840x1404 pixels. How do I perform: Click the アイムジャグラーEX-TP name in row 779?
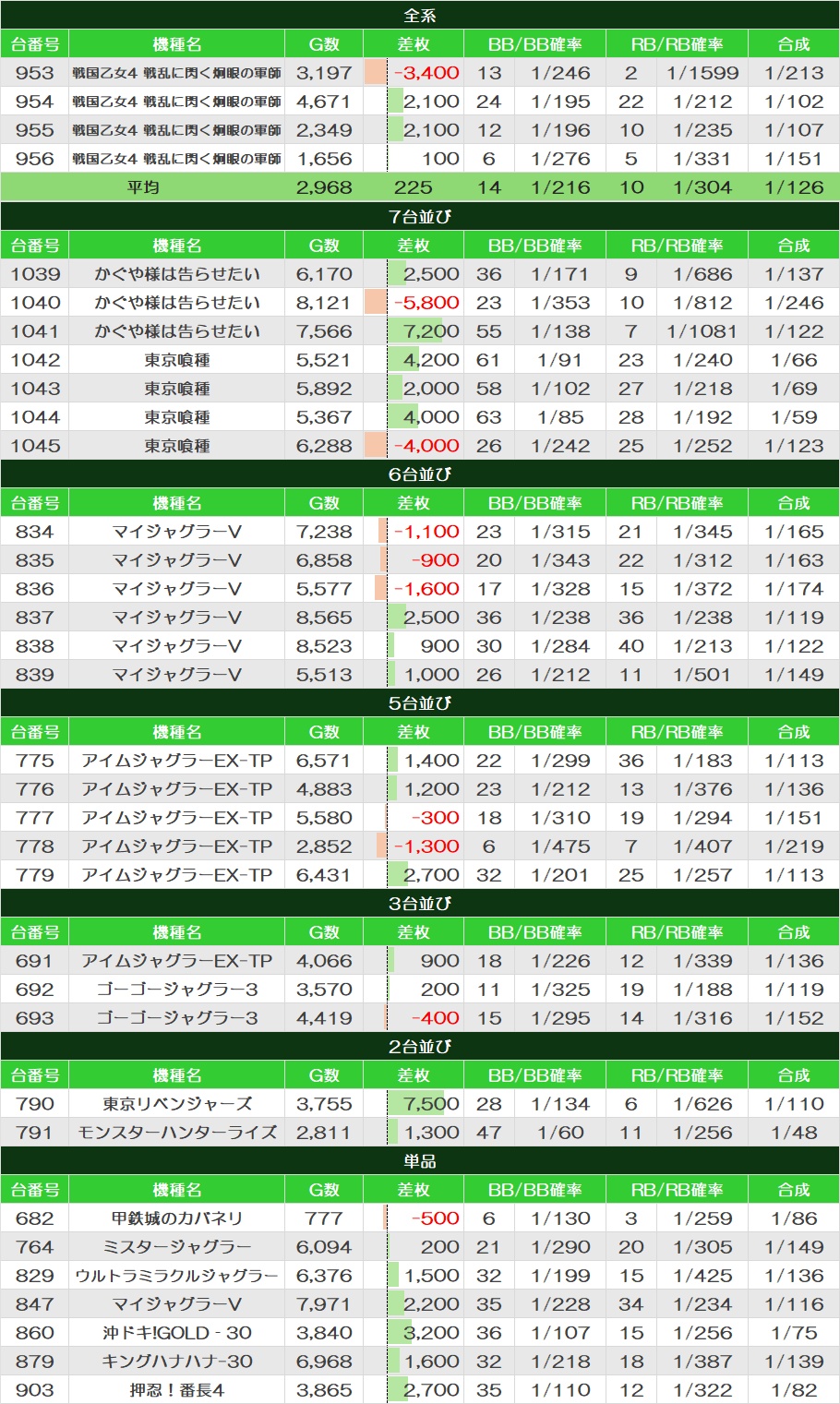pyautogui.click(x=177, y=875)
